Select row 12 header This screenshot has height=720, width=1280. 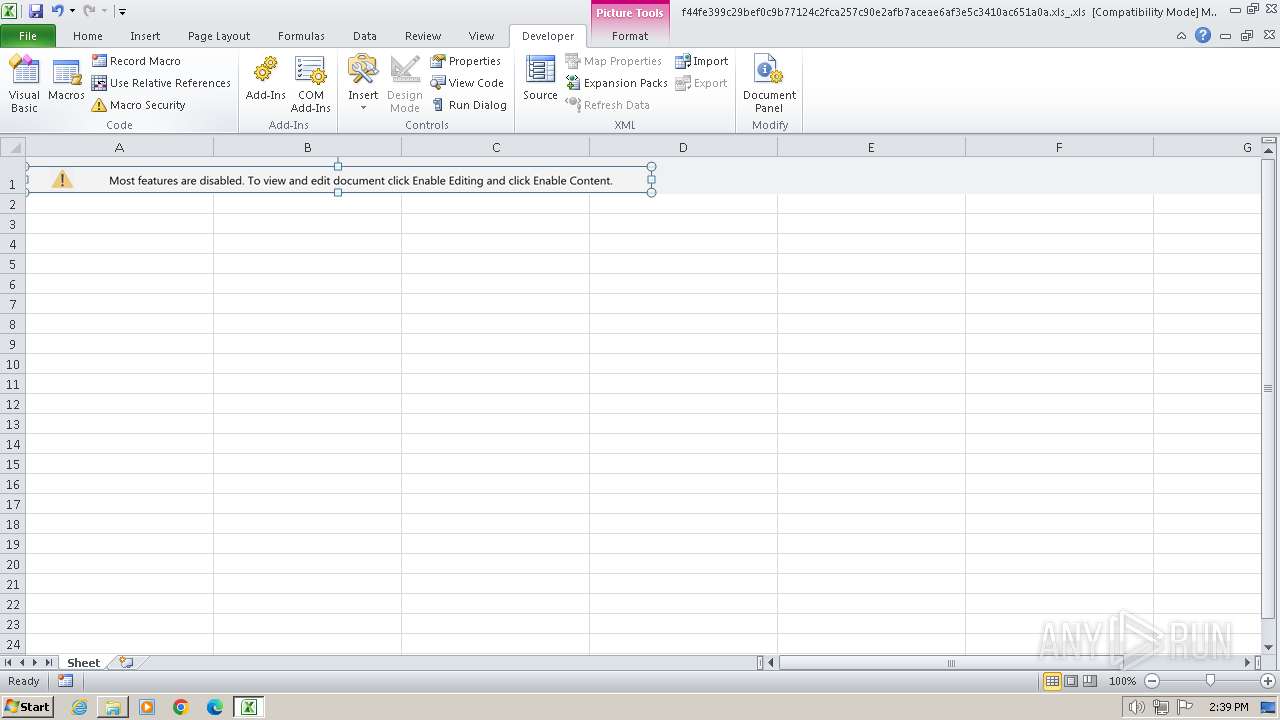(13, 404)
